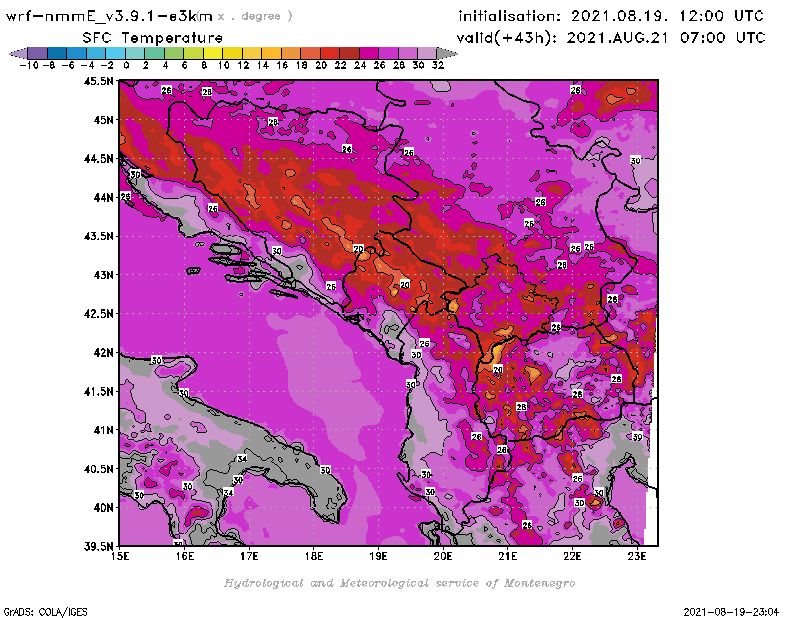The image size is (800, 618).
Task: Click the '41.5N' latitude axis label
Action: pos(98,391)
